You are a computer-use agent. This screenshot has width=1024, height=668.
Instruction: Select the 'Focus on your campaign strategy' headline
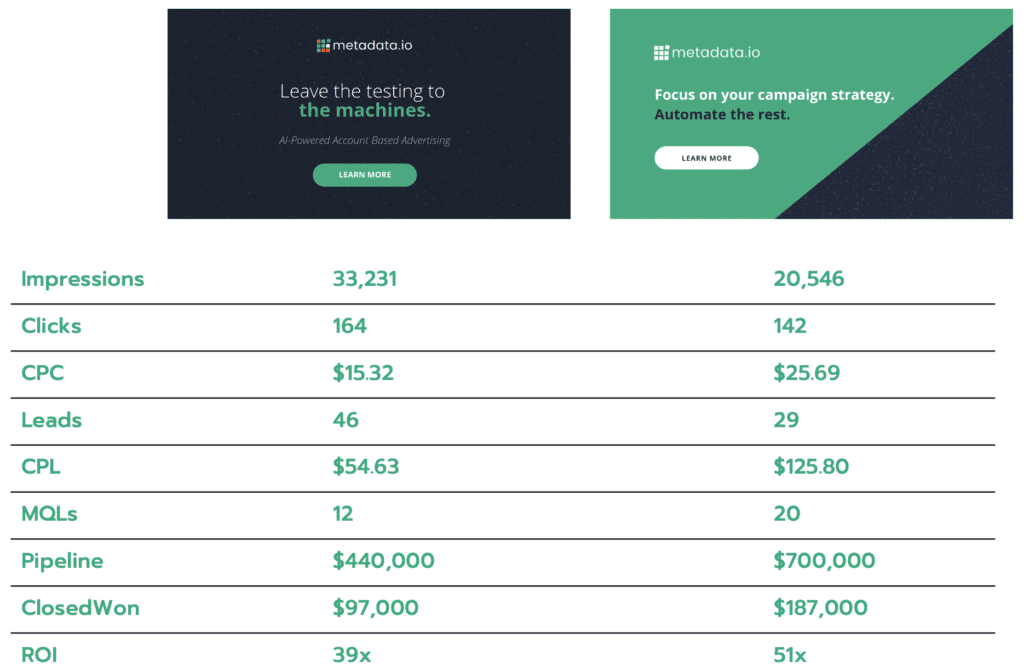(774, 95)
